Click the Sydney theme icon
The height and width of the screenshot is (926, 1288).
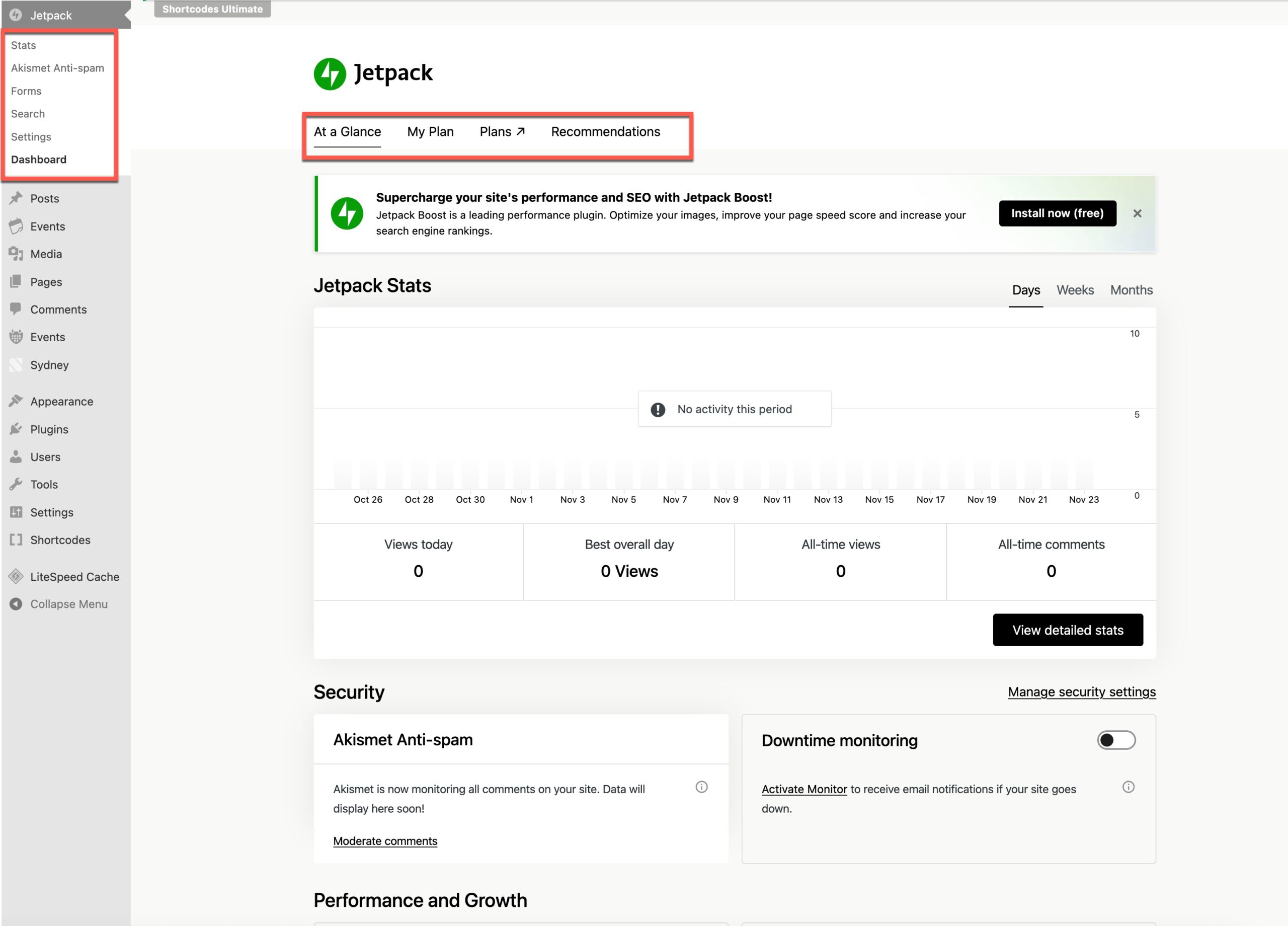(16, 364)
